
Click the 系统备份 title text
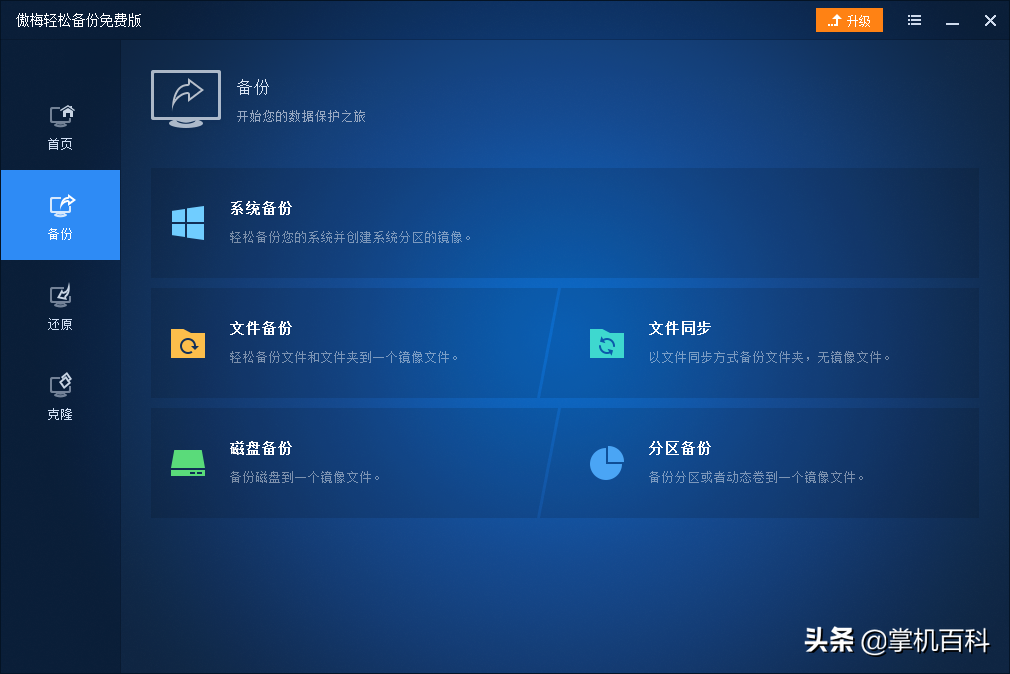pyautogui.click(x=261, y=208)
